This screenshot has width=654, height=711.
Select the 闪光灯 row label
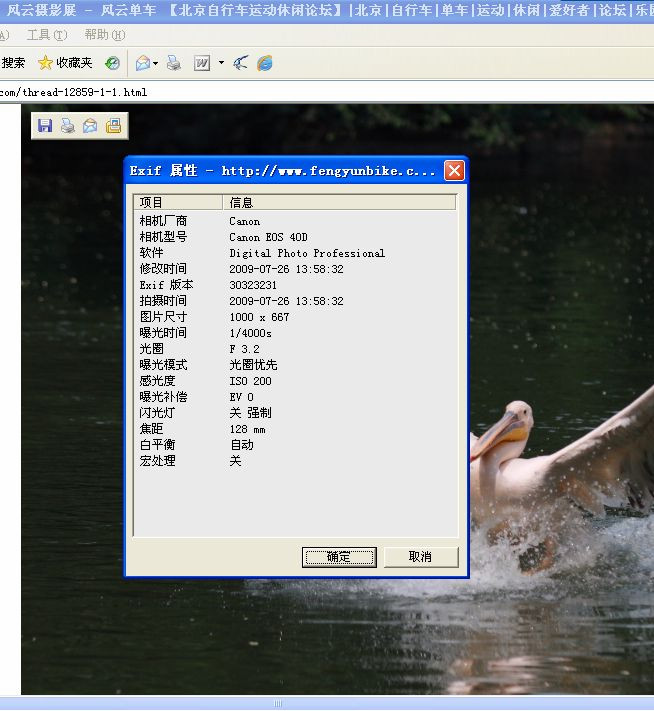[x=157, y=413]
